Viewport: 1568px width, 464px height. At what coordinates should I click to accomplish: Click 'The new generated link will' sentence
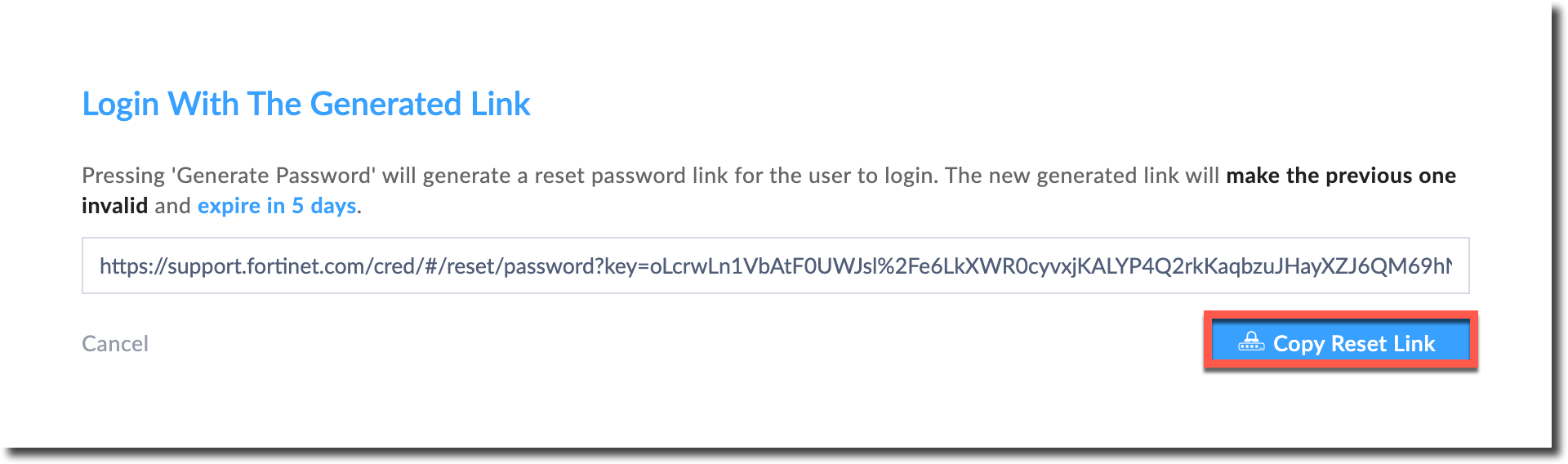(1081, 176)
